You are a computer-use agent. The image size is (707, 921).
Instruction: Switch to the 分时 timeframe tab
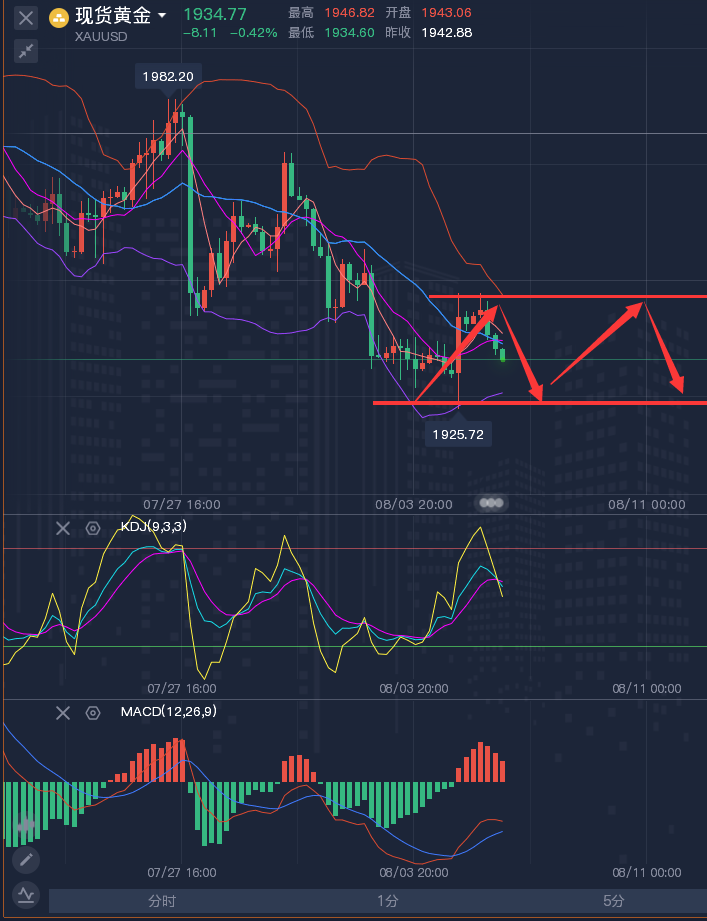click(162, 900)
